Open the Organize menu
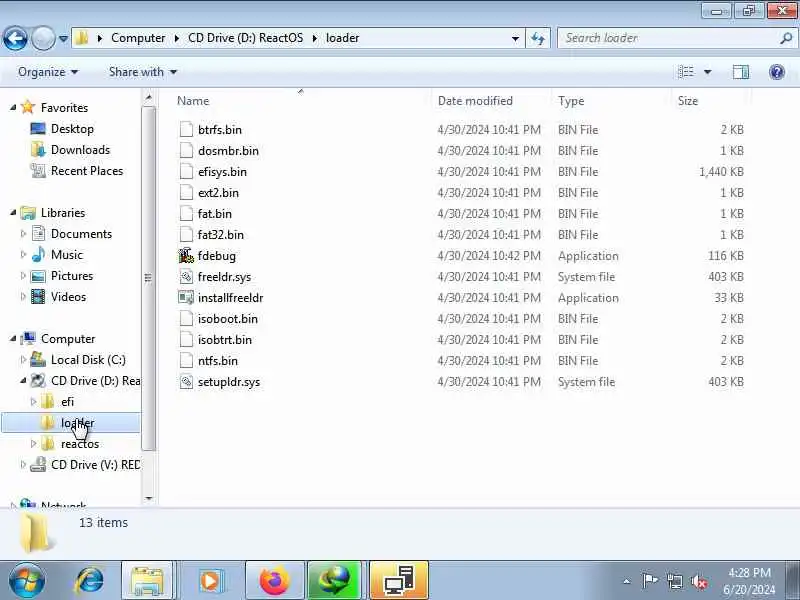 48,72
